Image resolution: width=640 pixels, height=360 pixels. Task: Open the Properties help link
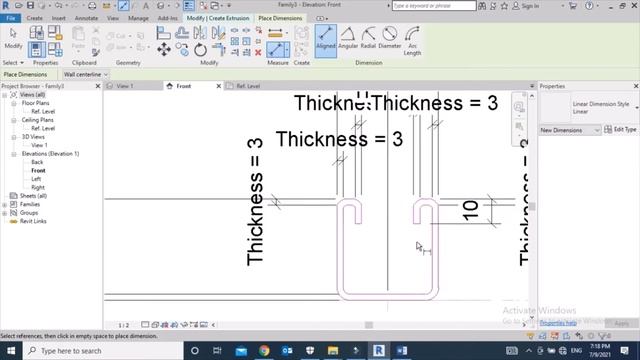pos(558,323)
